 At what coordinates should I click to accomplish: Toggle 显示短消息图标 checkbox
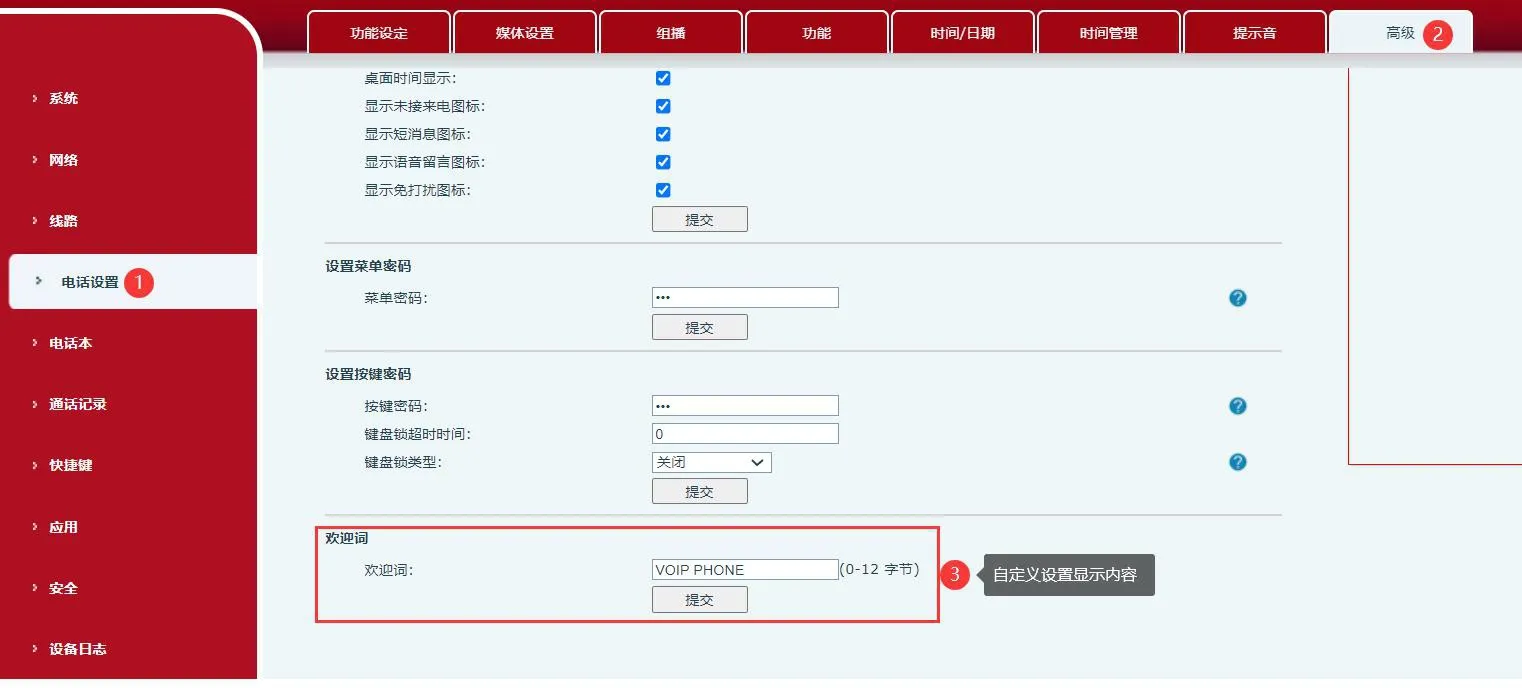663,133
